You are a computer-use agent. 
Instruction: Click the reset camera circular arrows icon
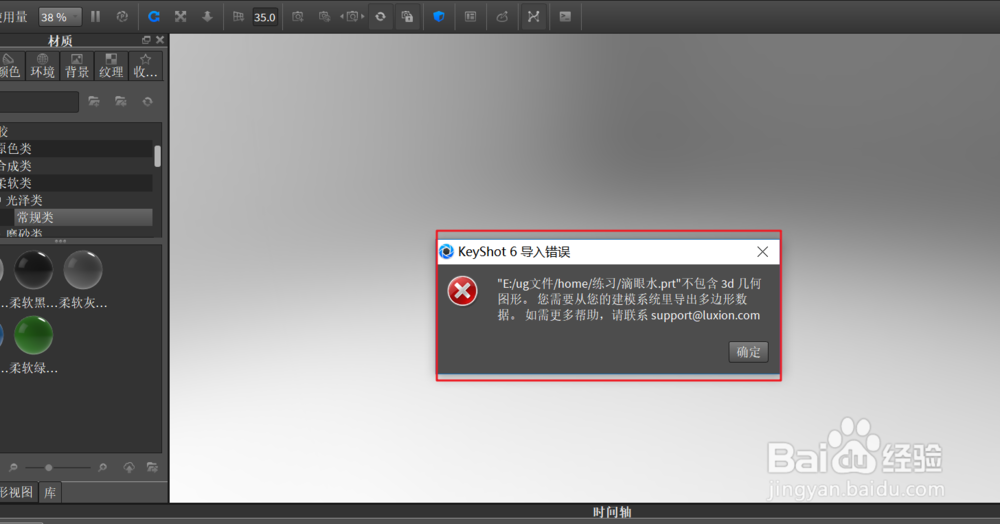coord(380,17)
